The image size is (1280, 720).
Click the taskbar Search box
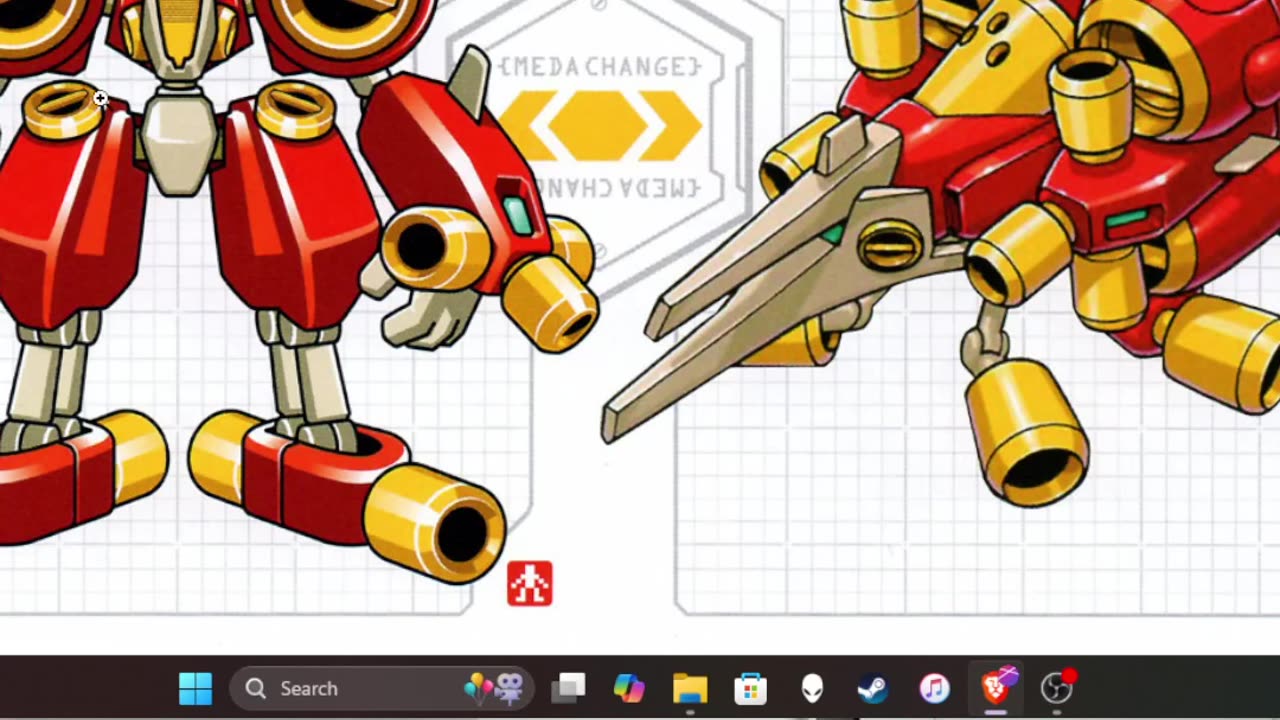381,688
